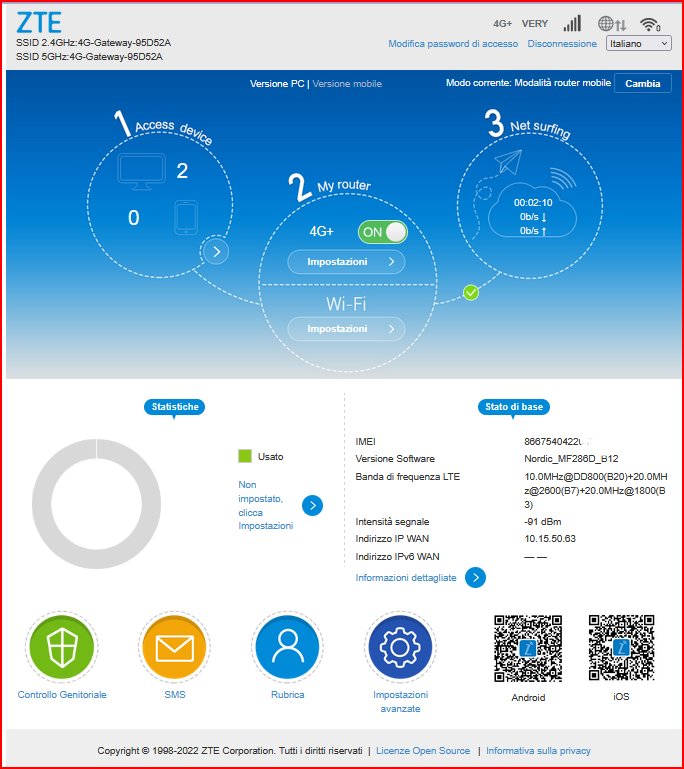The height and width of the screenshot is (769, 684).
Task: Open Informazioni dettagliate arrow button
Action: point(476,577)
